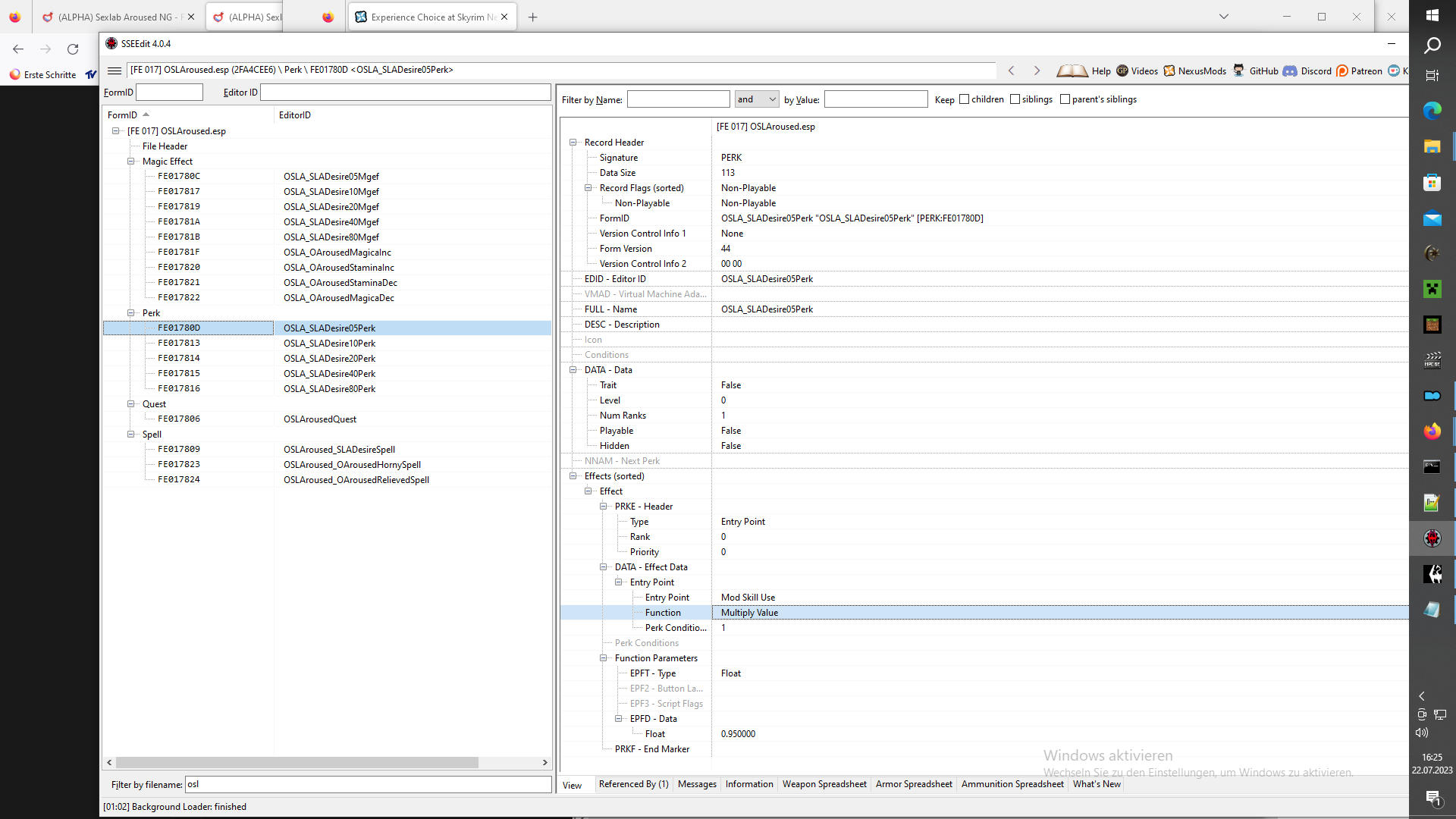Open the Mail app in taskbar
This screenshot has height=819, width=1456.
tap(1432, 218)
